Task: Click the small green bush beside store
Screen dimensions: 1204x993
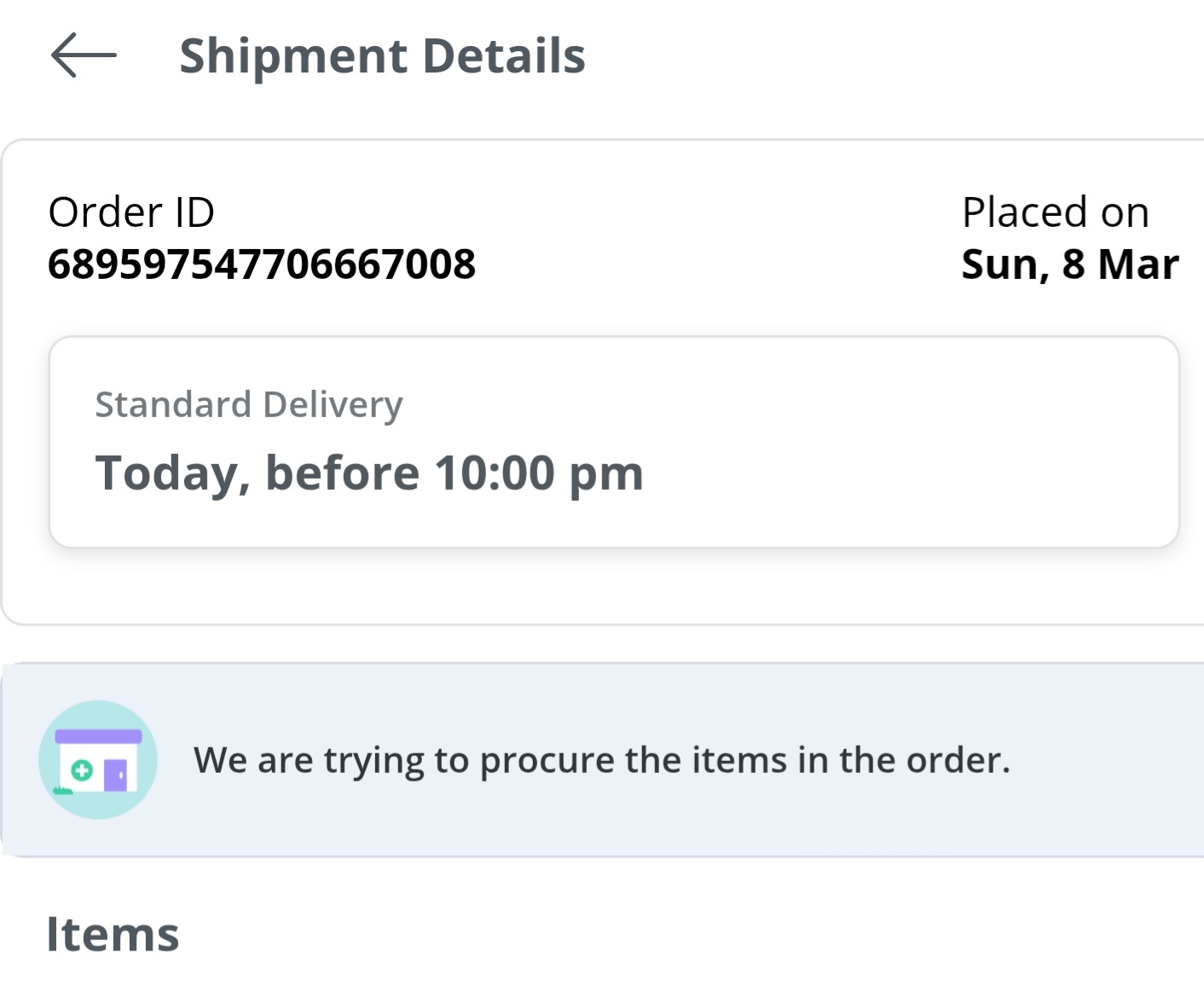Action: point(62,792)
